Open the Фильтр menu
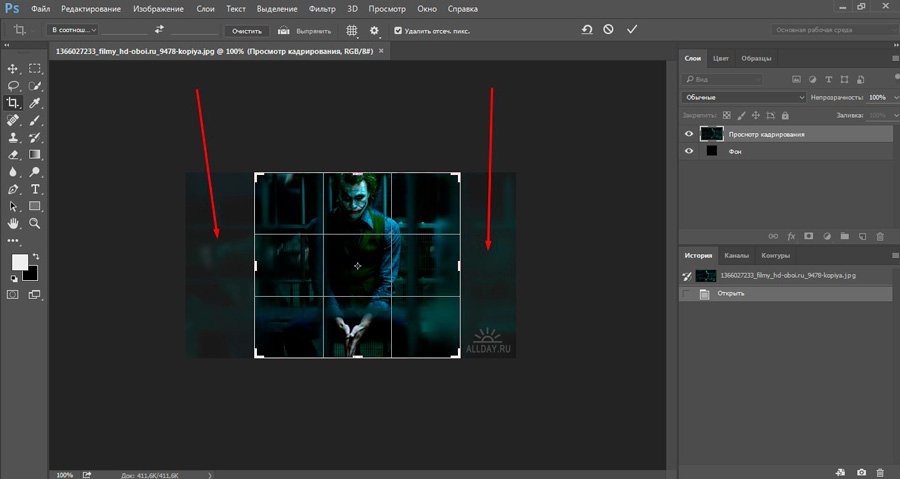900x479 pixels. [322, 9]
